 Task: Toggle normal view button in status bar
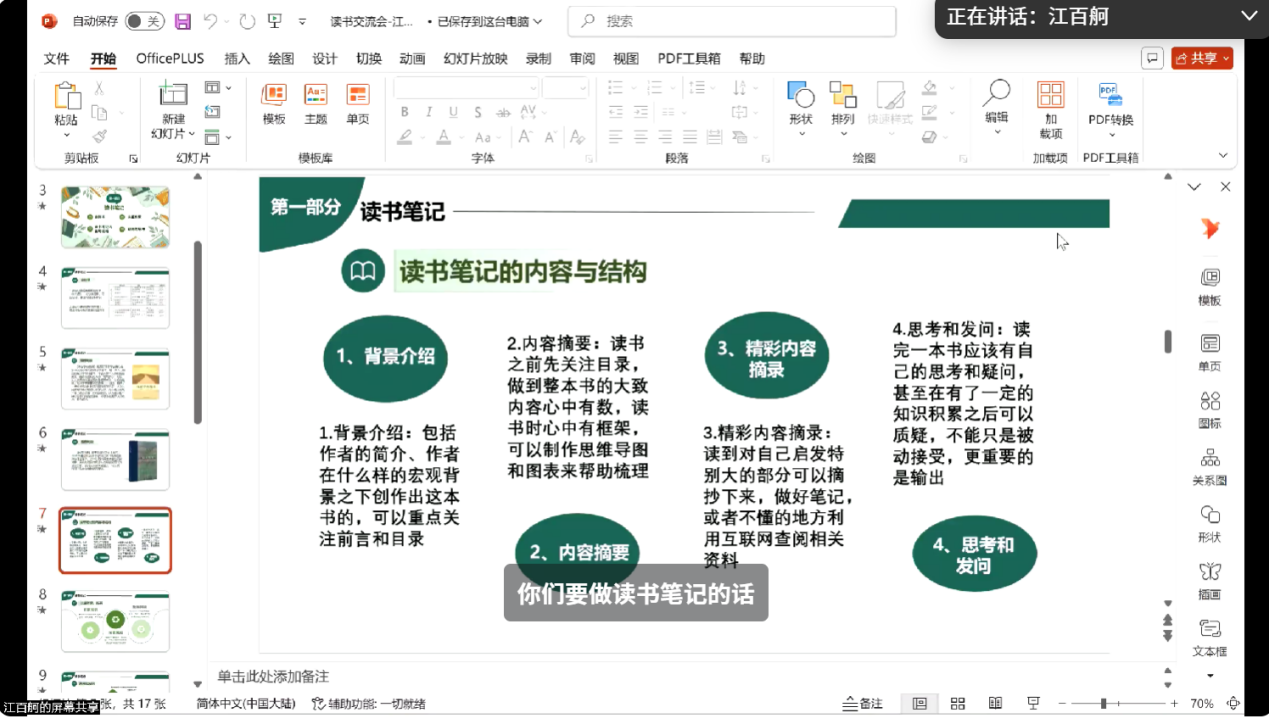pyautogui.click(x=919, y=704)
